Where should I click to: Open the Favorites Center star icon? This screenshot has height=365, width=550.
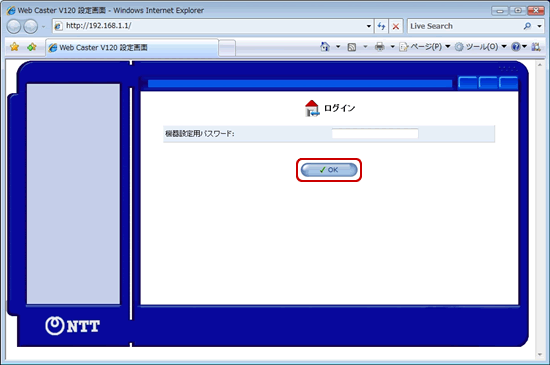(14, 47)
